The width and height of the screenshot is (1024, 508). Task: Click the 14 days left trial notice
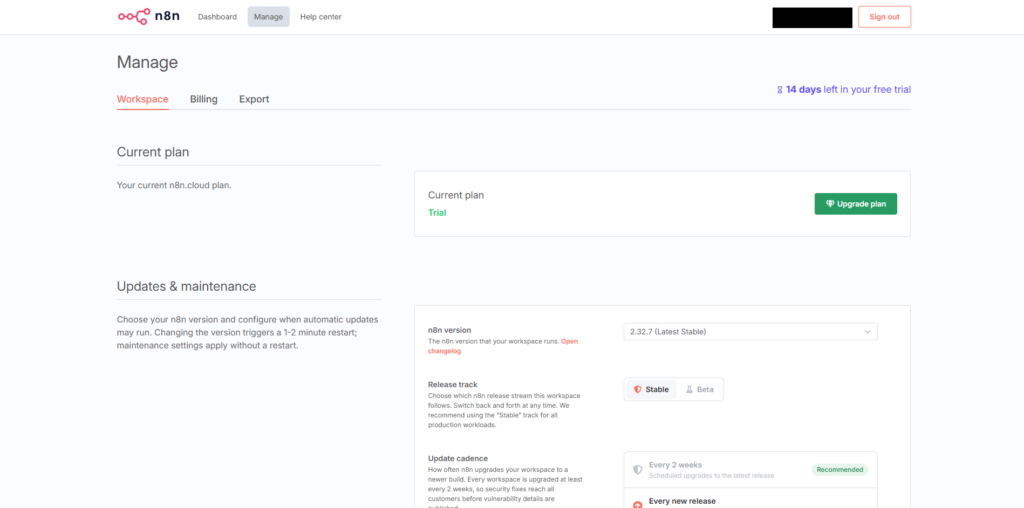tap(844, 89)
